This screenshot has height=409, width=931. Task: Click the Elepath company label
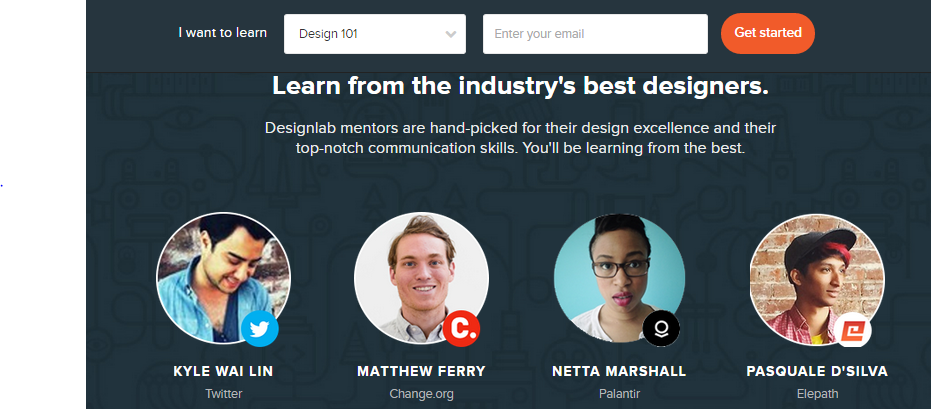pos(817,394)
